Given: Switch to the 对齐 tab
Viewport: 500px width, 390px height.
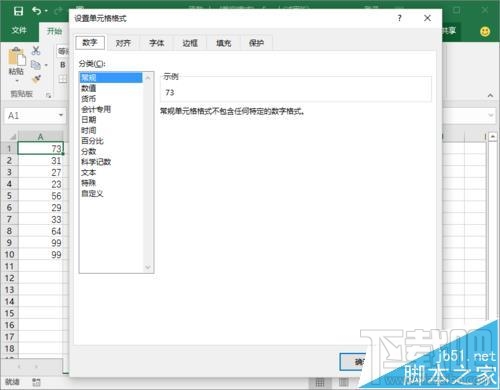Looking at the screenshot, I should click(x=123, y=43).
